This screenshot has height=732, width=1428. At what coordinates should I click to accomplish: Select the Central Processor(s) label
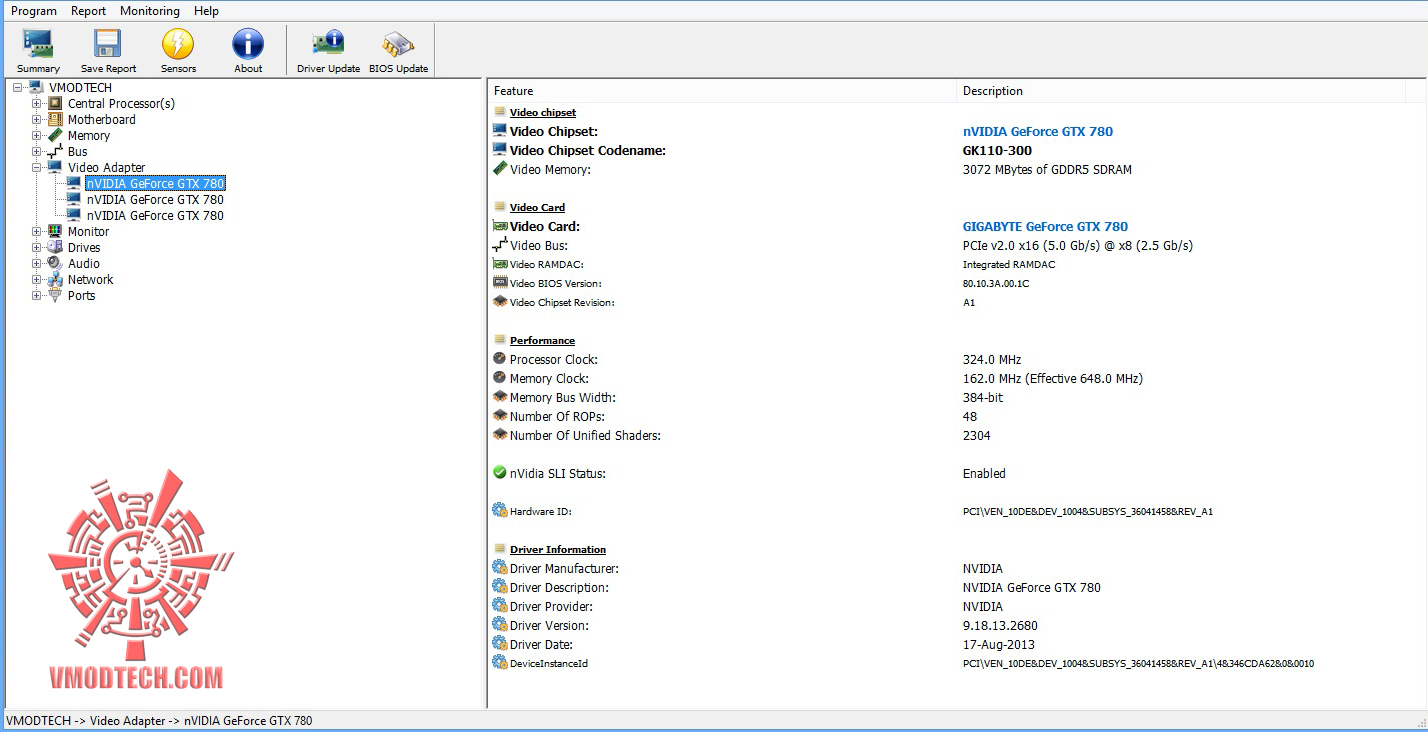pyautogui.click(x=121, y=103)
